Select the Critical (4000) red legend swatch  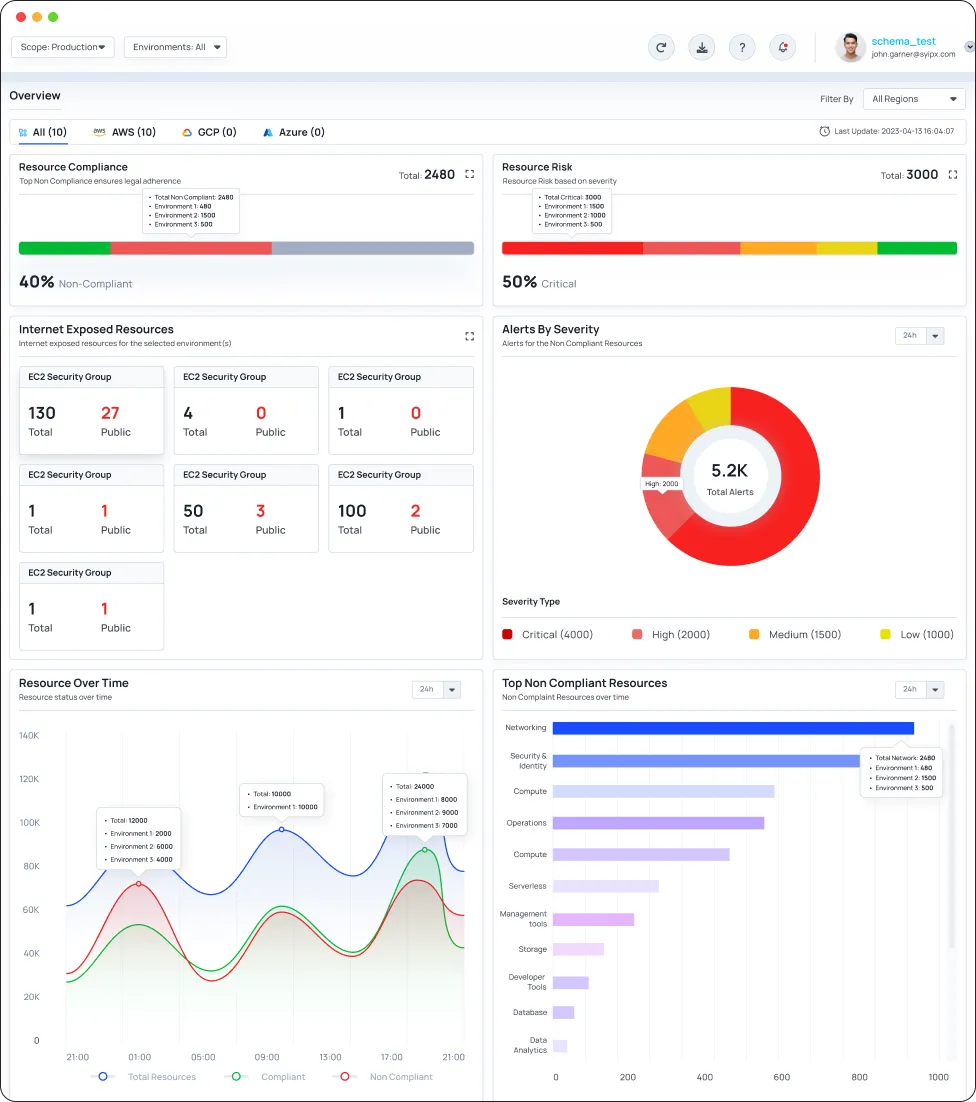click(x=508, y=634)
